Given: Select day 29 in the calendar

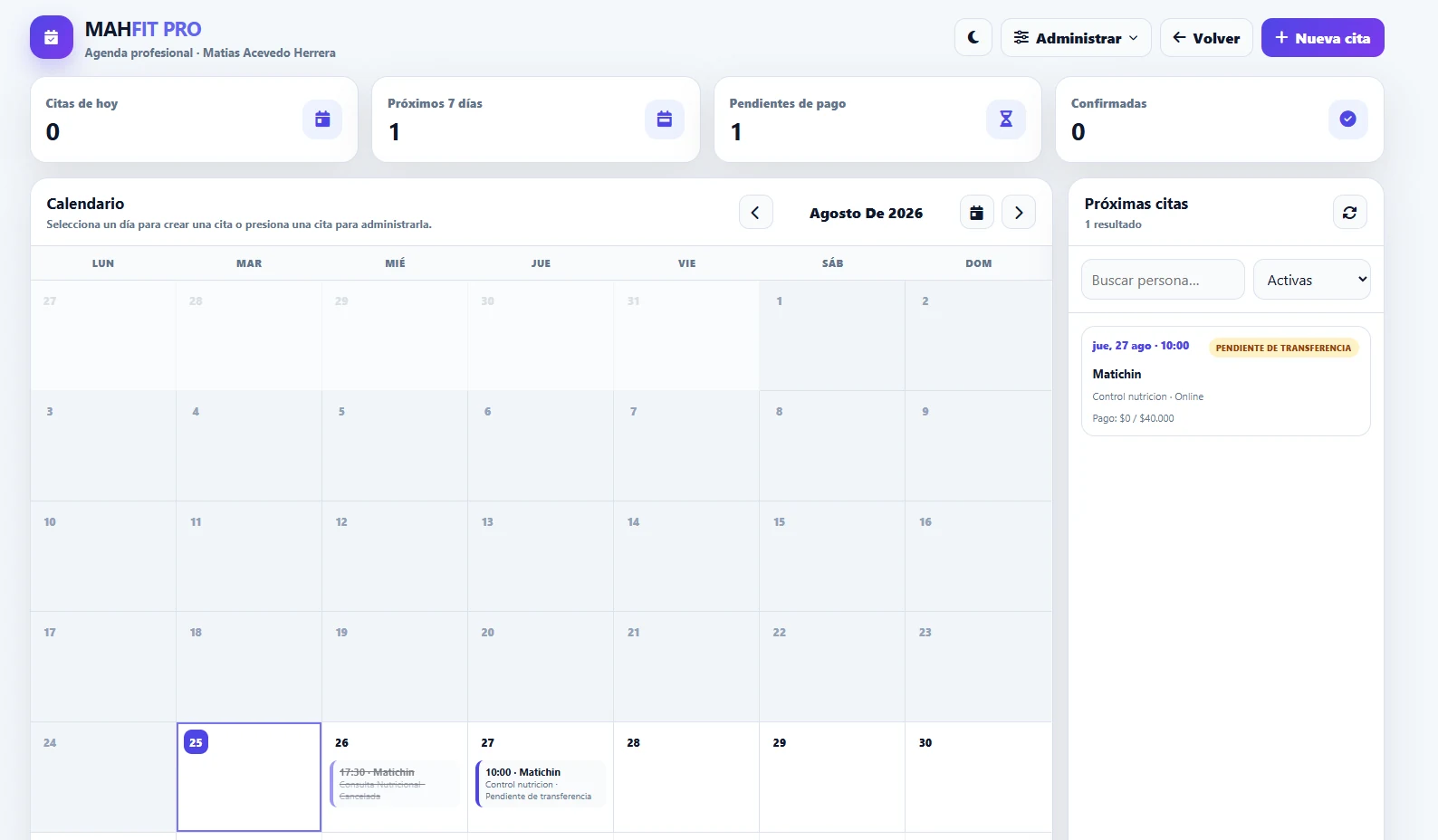Looking at the screenshot, I should [832, 777].
